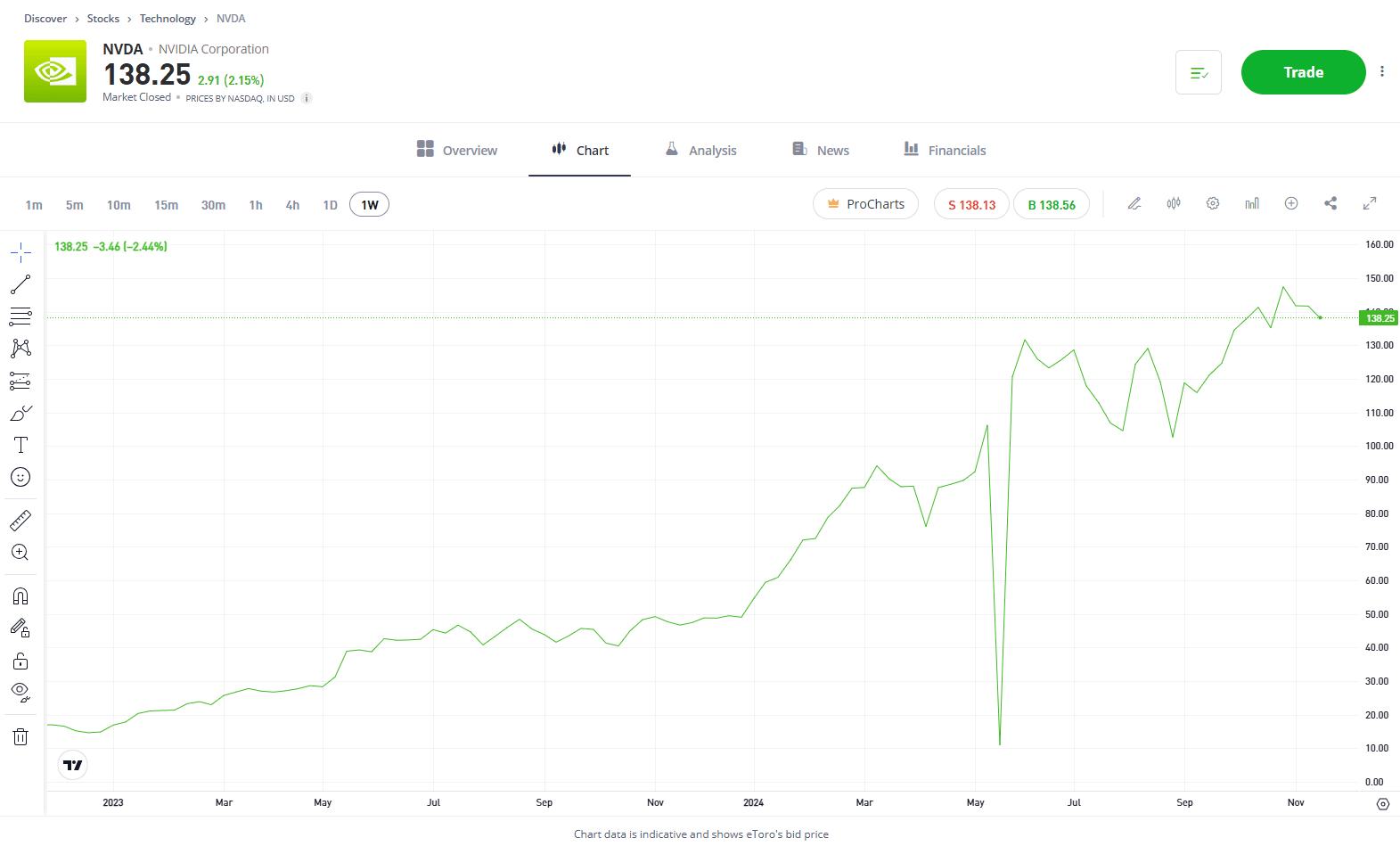Go to Discover breadcrumb link

(x=45, y=19)
